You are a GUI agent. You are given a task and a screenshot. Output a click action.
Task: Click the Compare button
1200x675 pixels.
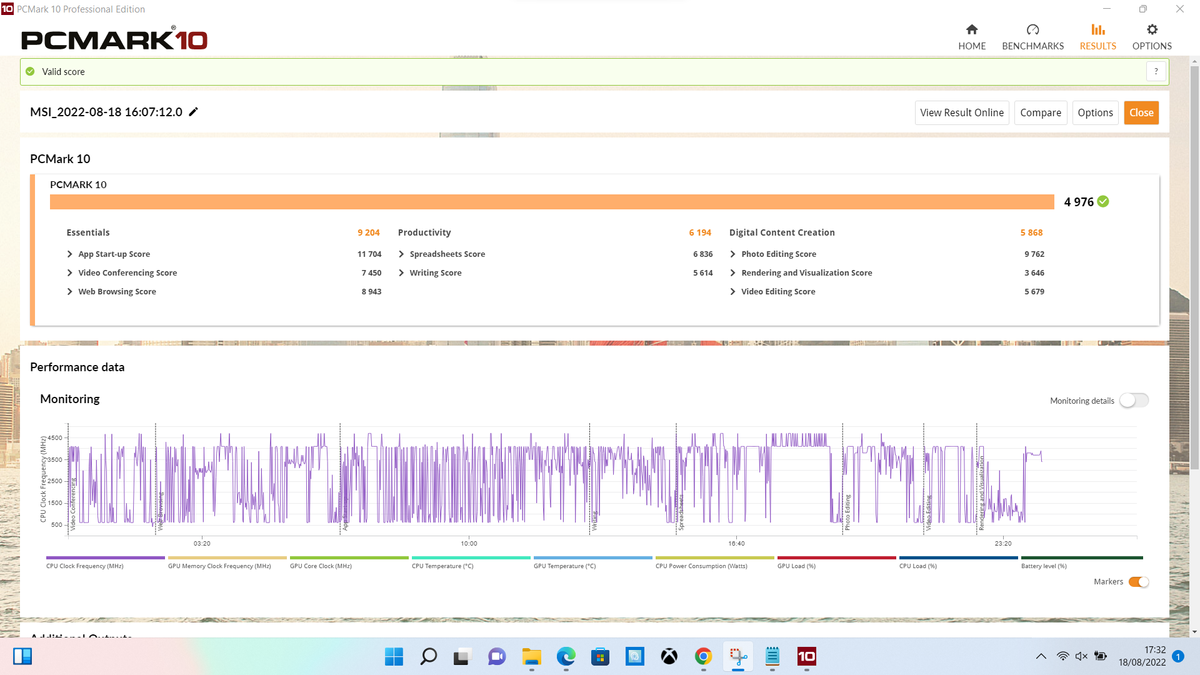(1041, 113)
